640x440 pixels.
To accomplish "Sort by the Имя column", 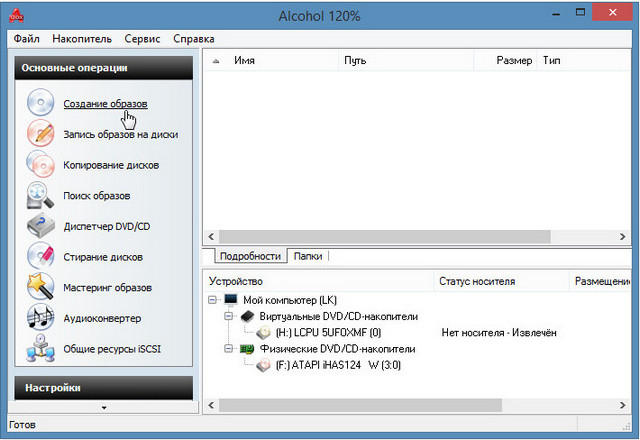I will pyautogui.click(x=283, y=60).
